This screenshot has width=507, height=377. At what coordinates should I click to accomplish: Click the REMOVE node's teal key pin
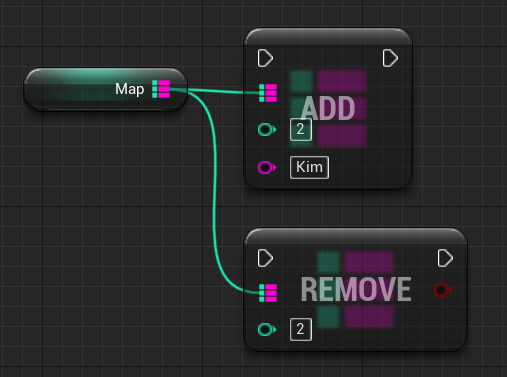(x=267, y=330)
